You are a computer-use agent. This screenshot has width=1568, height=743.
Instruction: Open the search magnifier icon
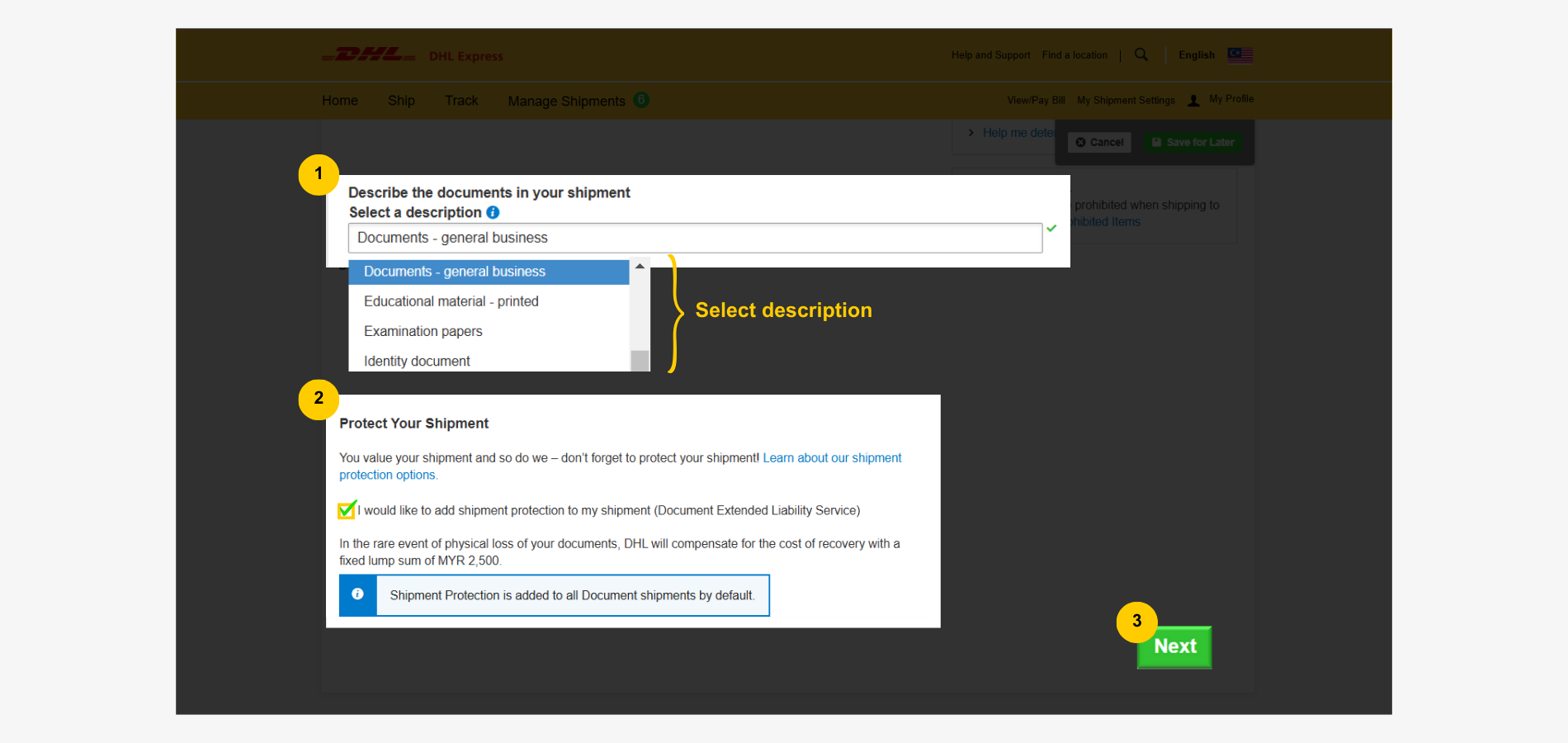click(1141, 54)
